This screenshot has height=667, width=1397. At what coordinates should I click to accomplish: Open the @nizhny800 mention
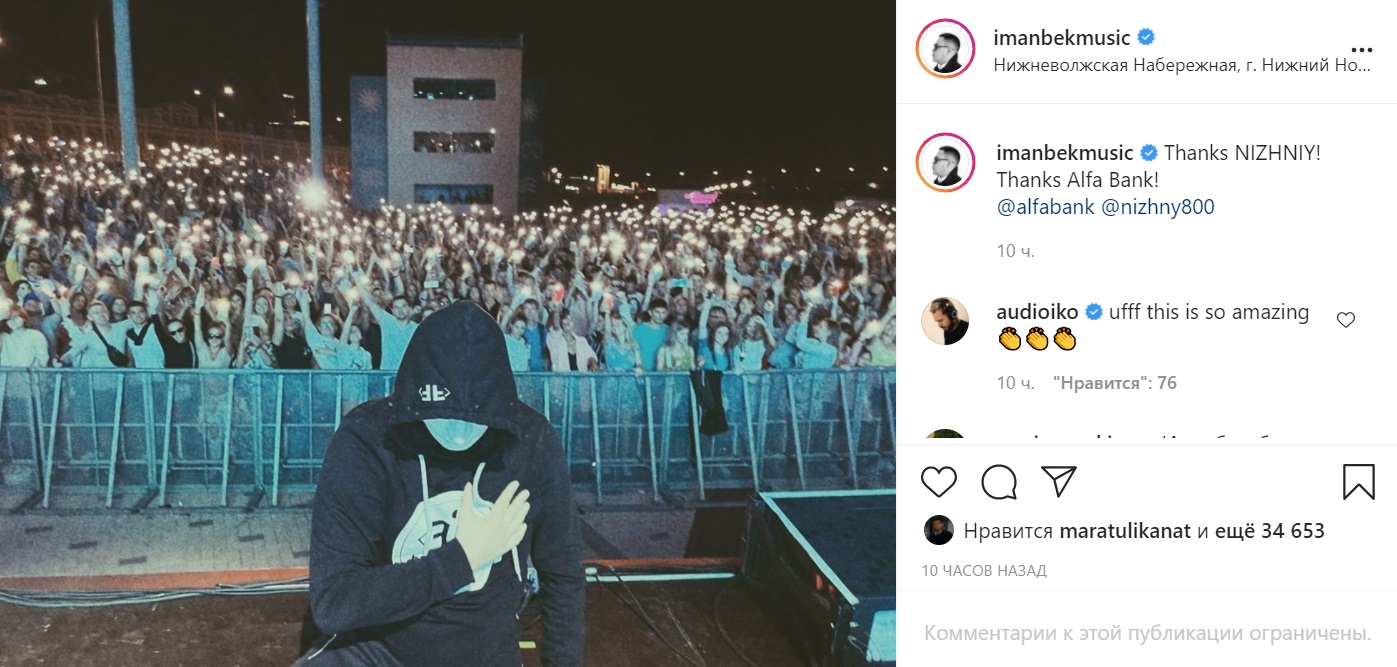(x=1158, y=208)
